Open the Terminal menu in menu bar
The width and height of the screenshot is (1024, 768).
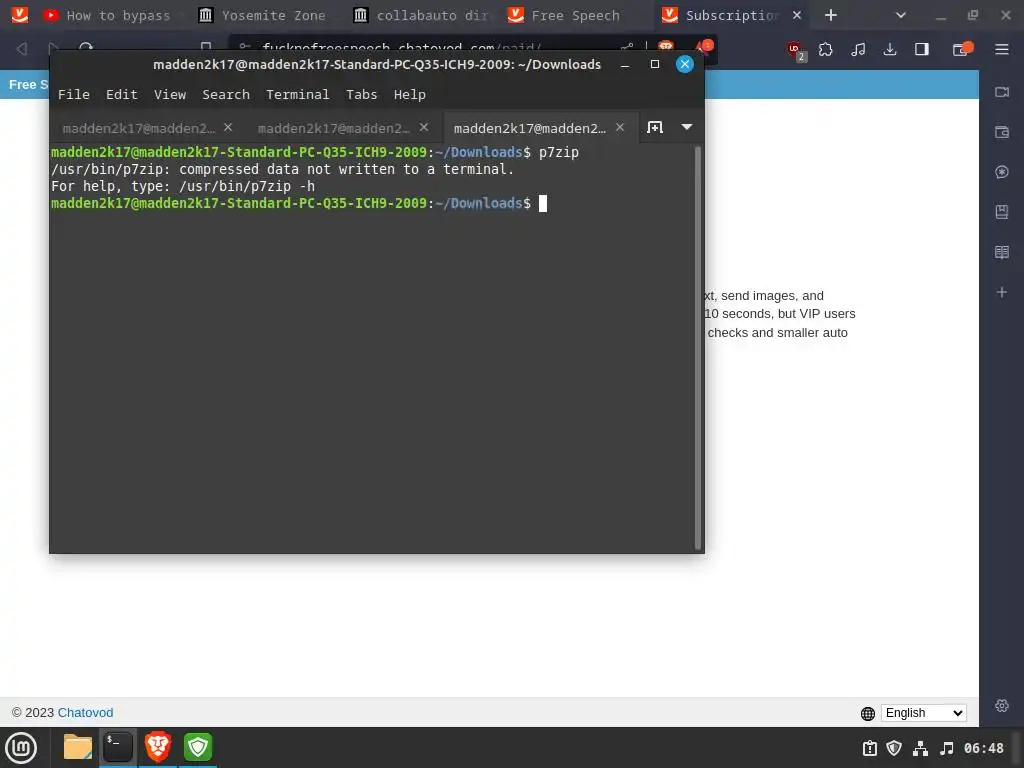pyautogui.click(x=298, y=95)
